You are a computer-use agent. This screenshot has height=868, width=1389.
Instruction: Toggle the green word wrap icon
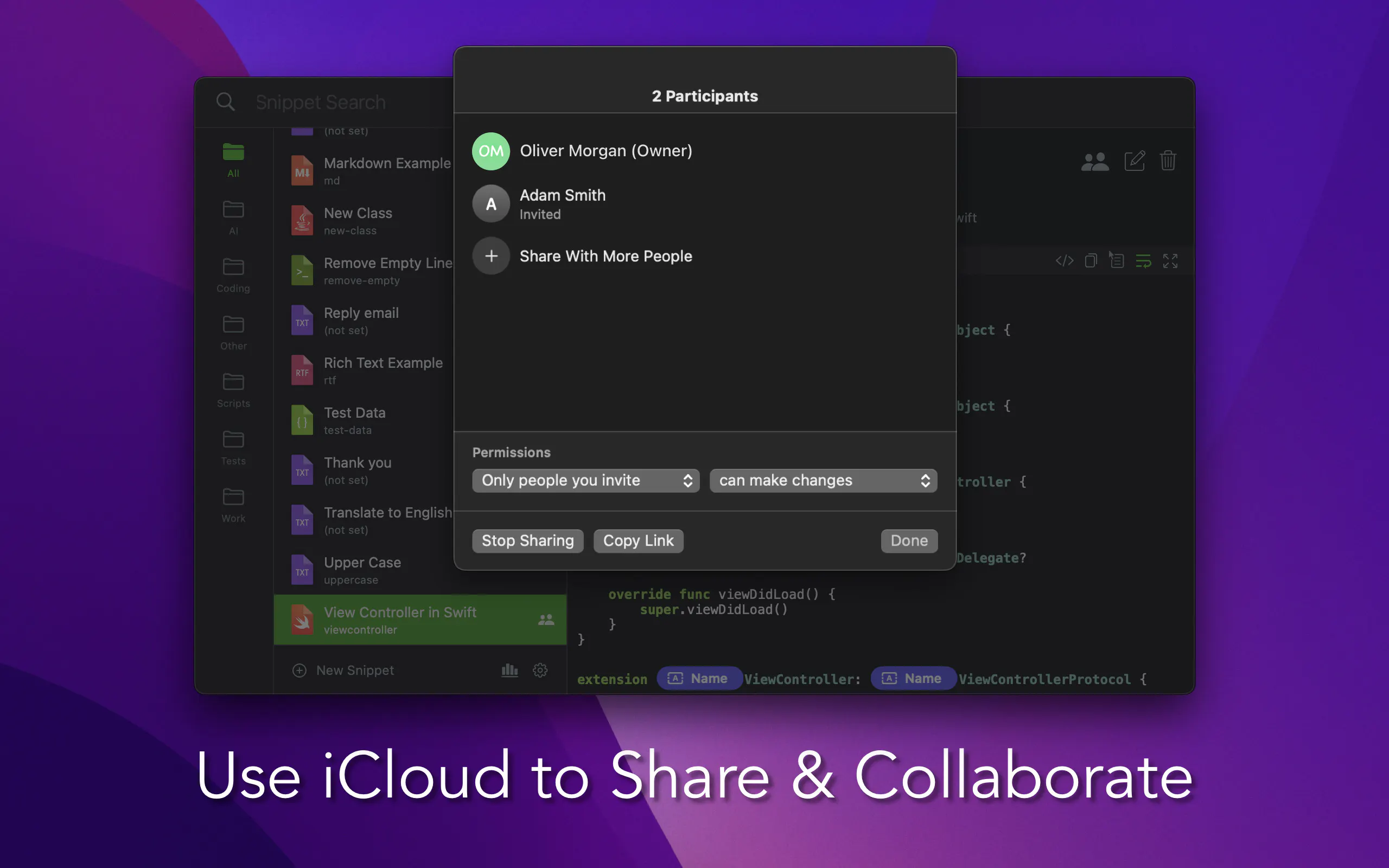tap(1143, 261)
